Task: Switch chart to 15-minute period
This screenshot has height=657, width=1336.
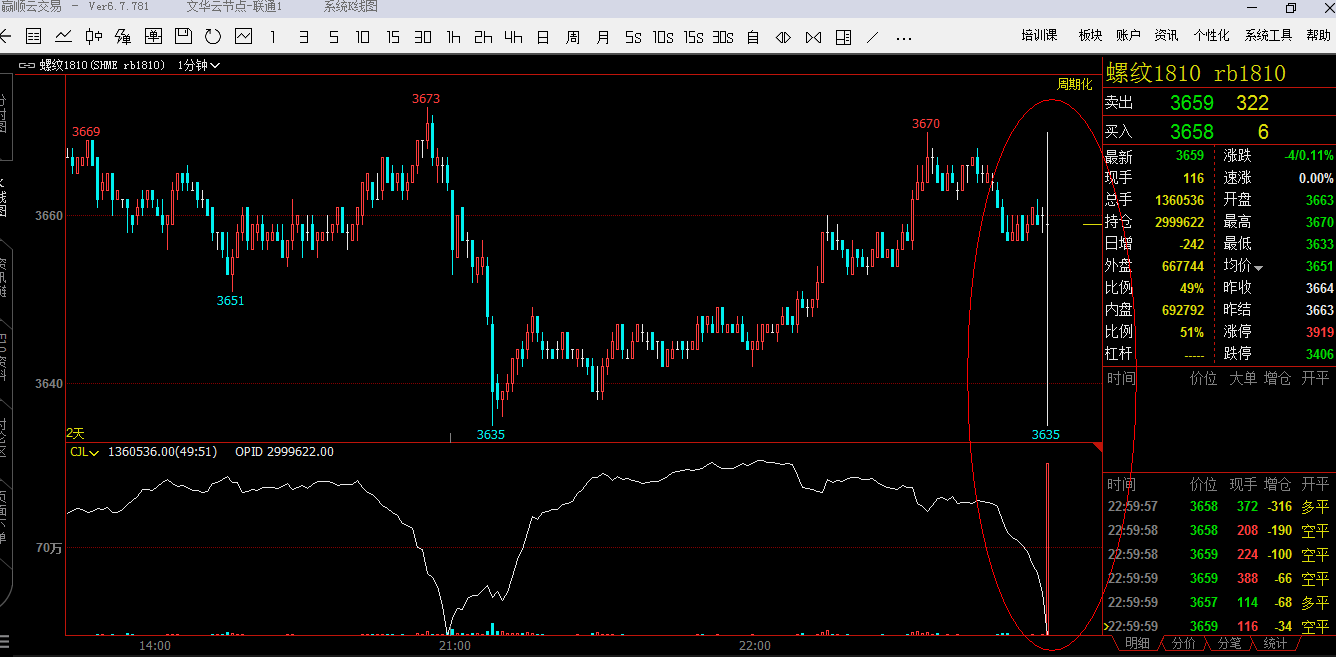Action: tap(393, 37)
